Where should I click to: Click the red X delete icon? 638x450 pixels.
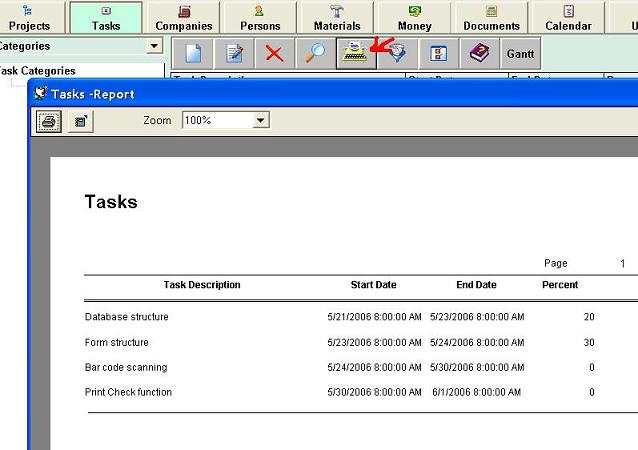274,54
